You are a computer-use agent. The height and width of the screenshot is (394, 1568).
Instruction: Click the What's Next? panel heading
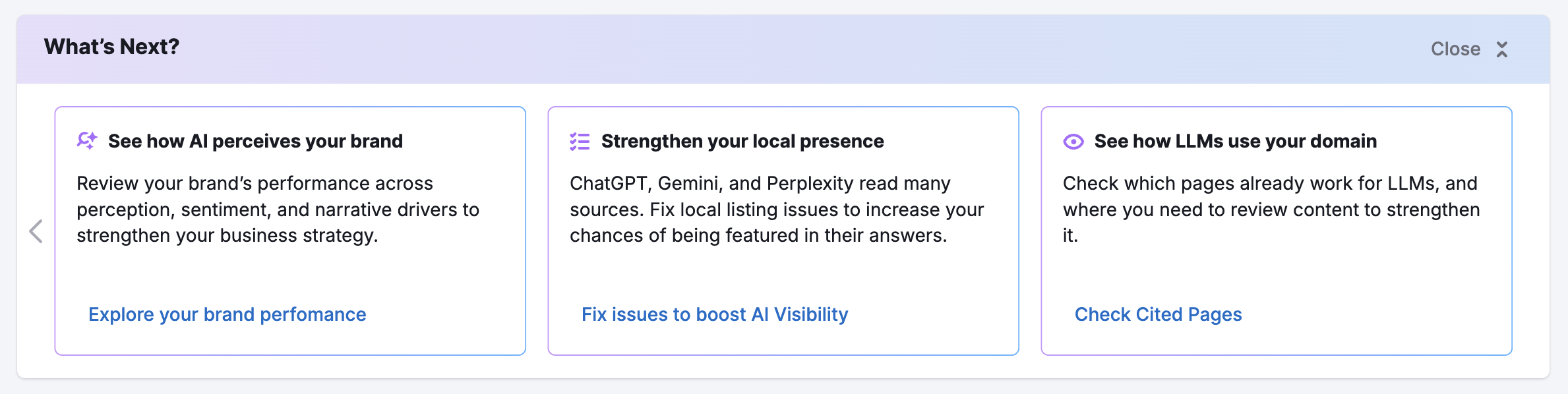(x=111, y=47)
